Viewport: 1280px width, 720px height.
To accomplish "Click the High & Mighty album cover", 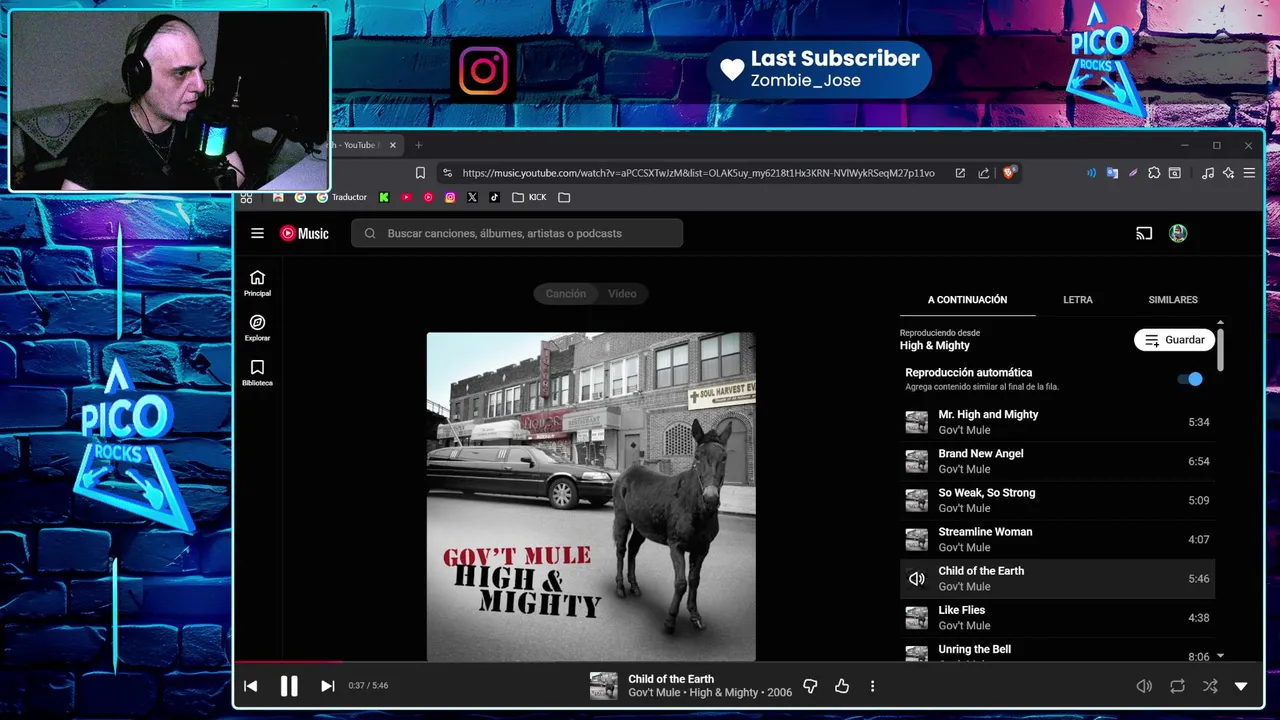I will click(591, 496).
